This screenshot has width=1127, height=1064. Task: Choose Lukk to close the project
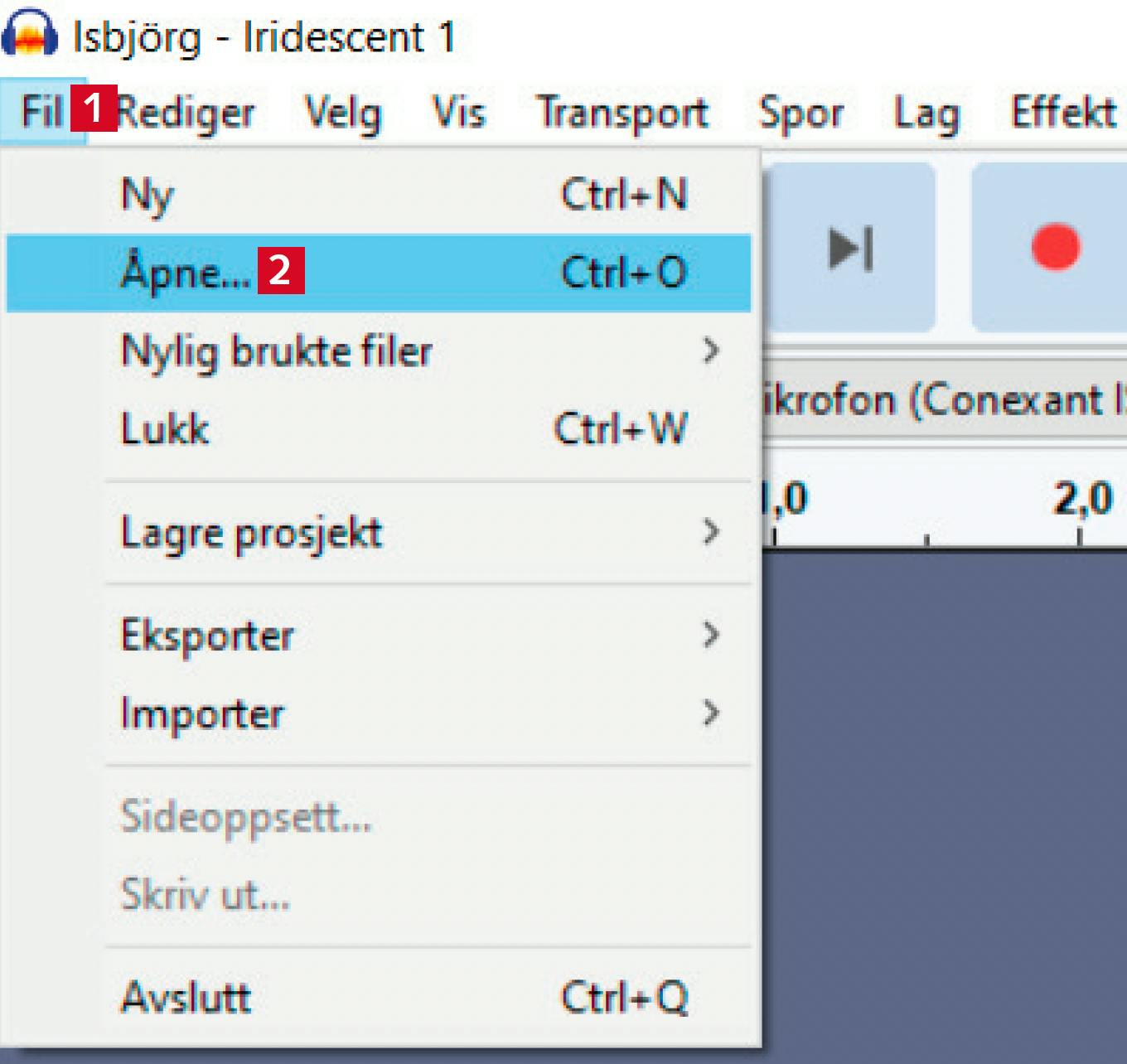point(166,429)
